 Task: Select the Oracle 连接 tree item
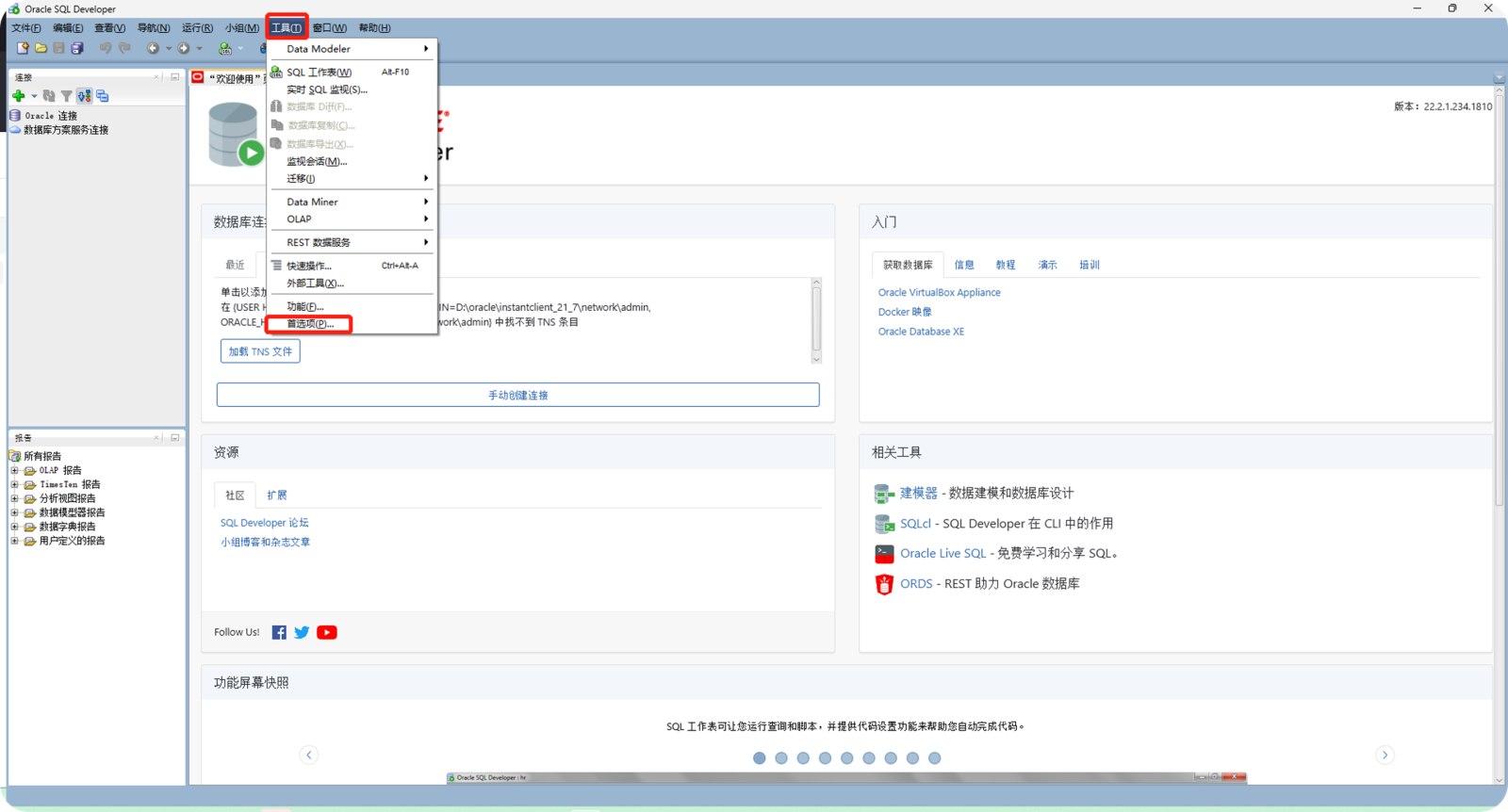pos(51,116)
